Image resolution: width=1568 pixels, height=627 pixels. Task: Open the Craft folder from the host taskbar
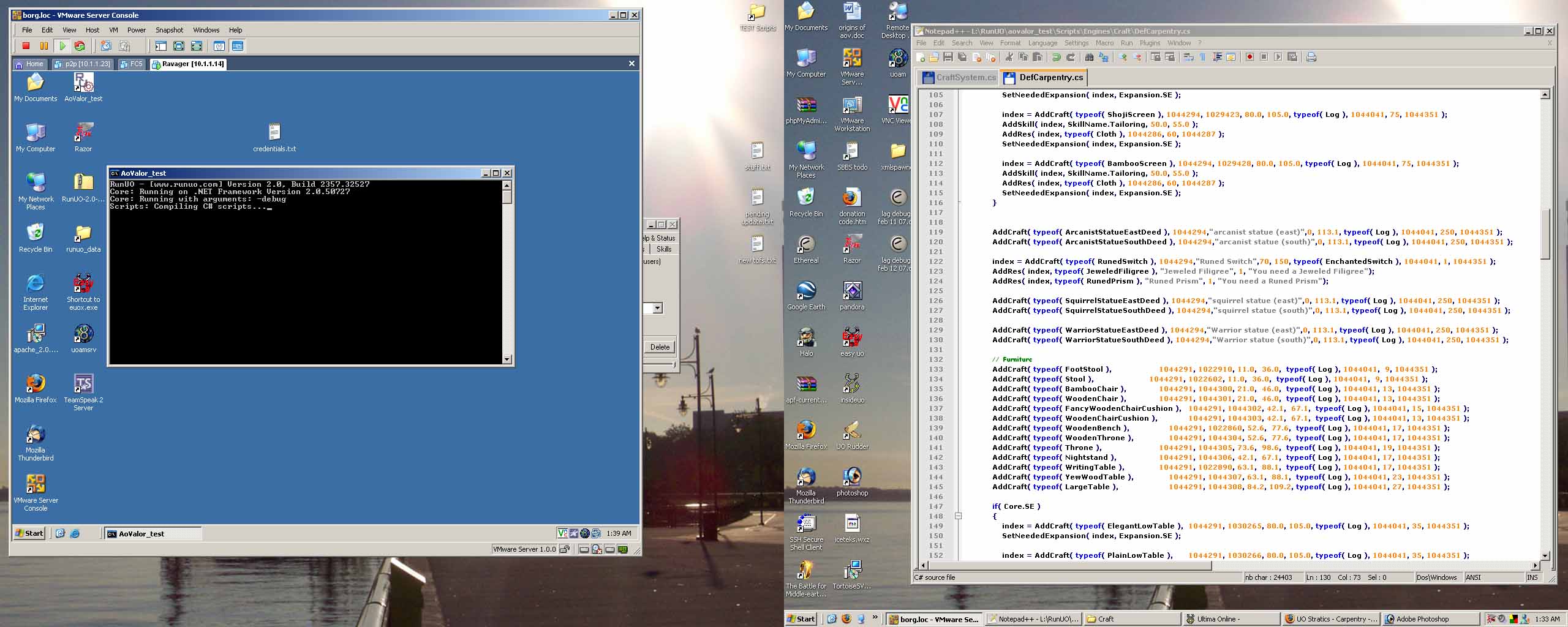(x=1132, y=619)
